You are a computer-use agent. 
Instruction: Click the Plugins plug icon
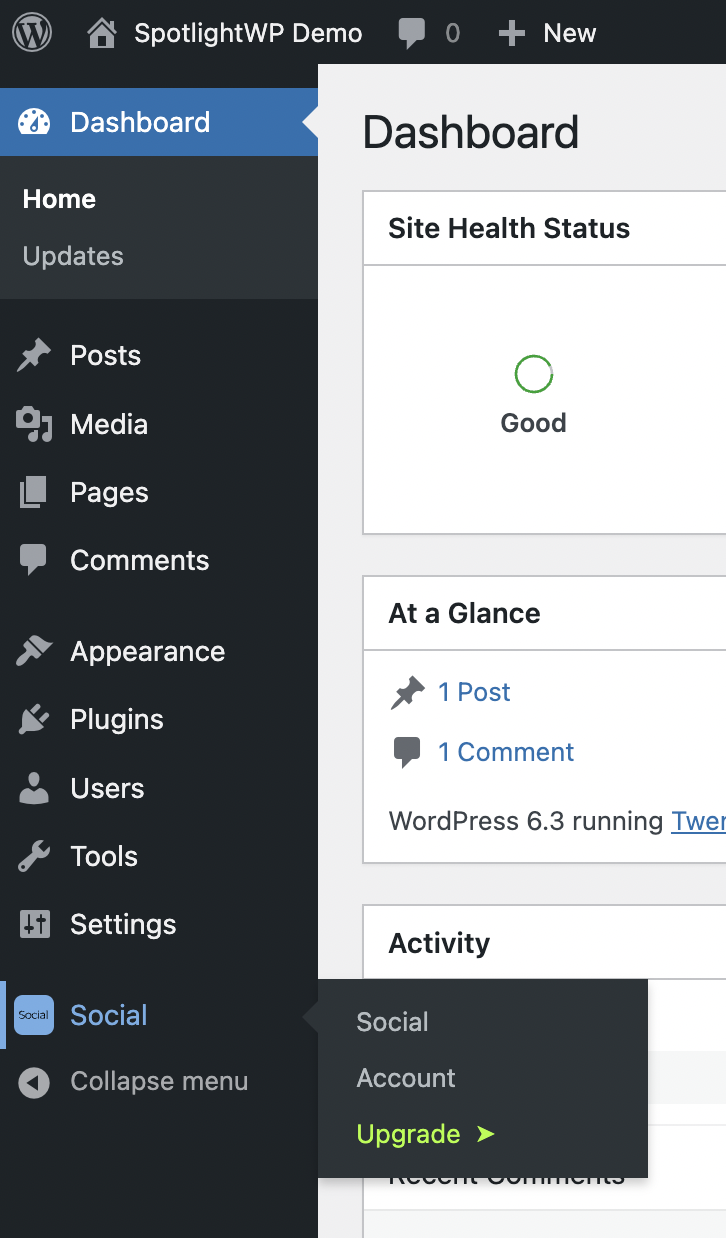click(34, 719)
